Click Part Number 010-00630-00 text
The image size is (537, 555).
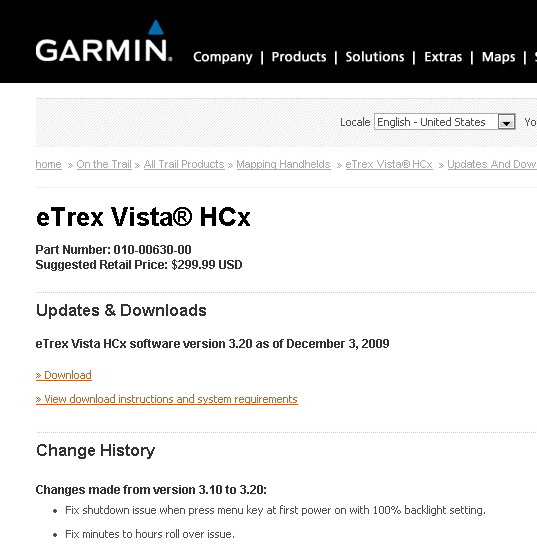tap(113, 250)
